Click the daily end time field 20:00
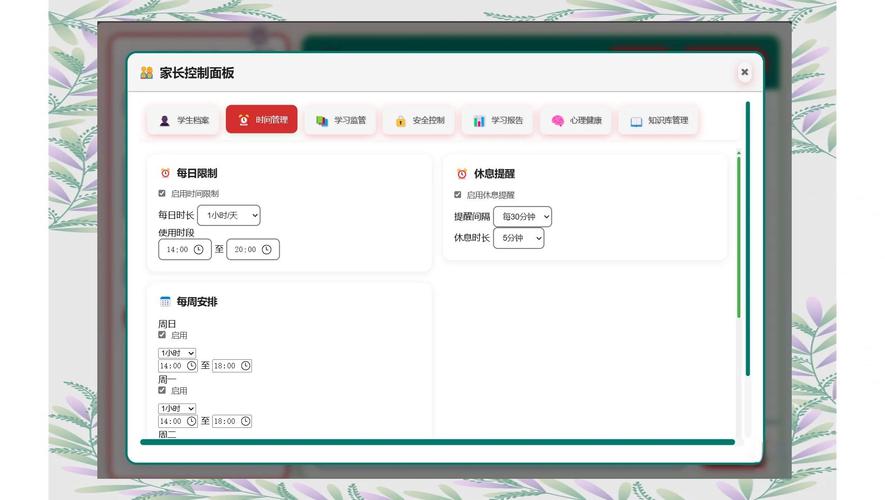 [x=252, y=249]
